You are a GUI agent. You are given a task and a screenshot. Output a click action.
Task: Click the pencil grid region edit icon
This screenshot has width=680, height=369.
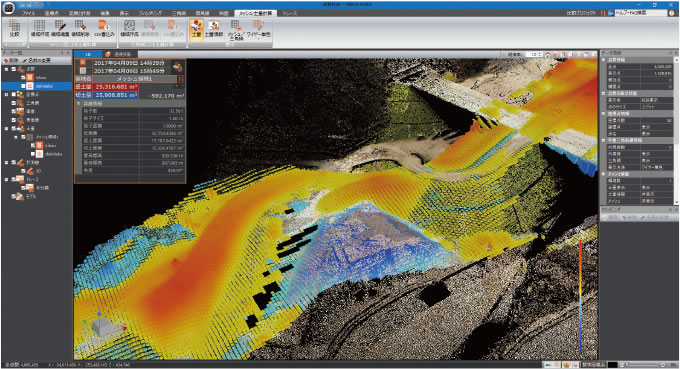pyautogui.click(x=60, y=29)
